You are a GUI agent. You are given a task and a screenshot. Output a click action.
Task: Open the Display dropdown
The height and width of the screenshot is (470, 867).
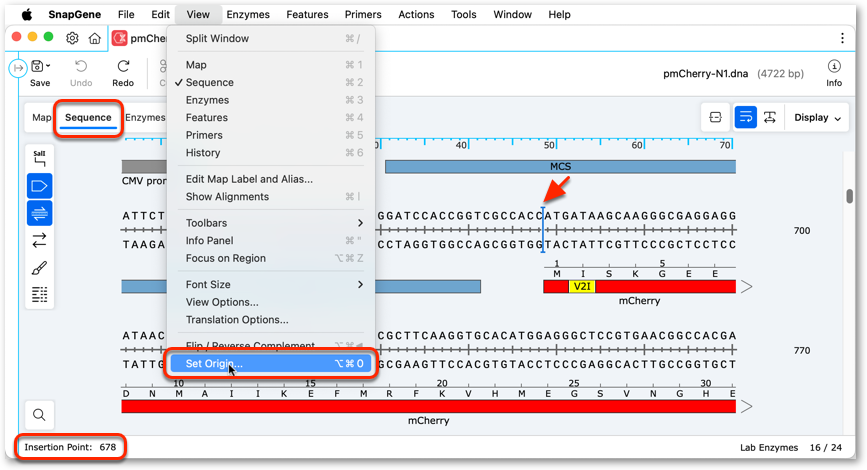(x=817, y=117)
